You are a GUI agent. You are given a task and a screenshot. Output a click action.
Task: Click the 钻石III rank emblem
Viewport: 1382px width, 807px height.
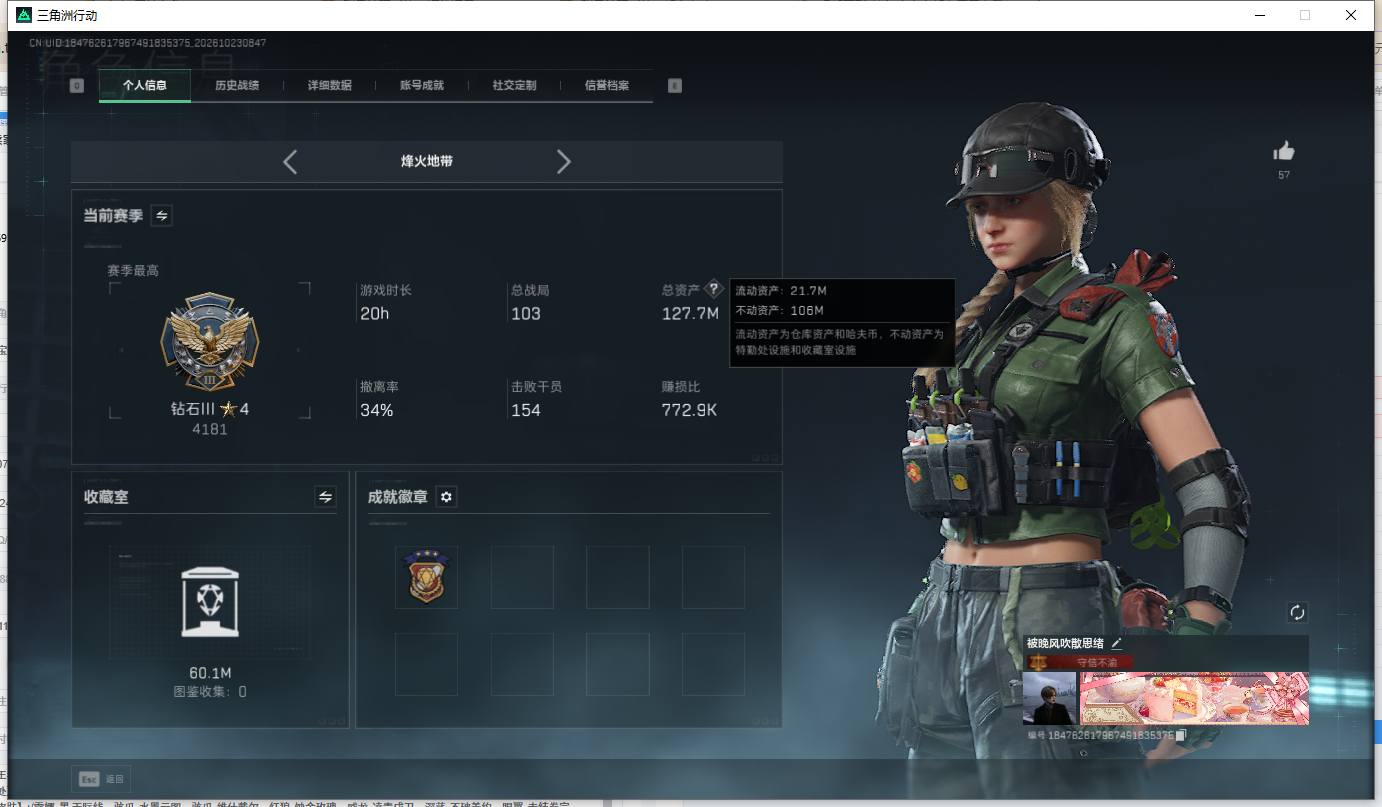pyautogui.click(x=210, y=343)
